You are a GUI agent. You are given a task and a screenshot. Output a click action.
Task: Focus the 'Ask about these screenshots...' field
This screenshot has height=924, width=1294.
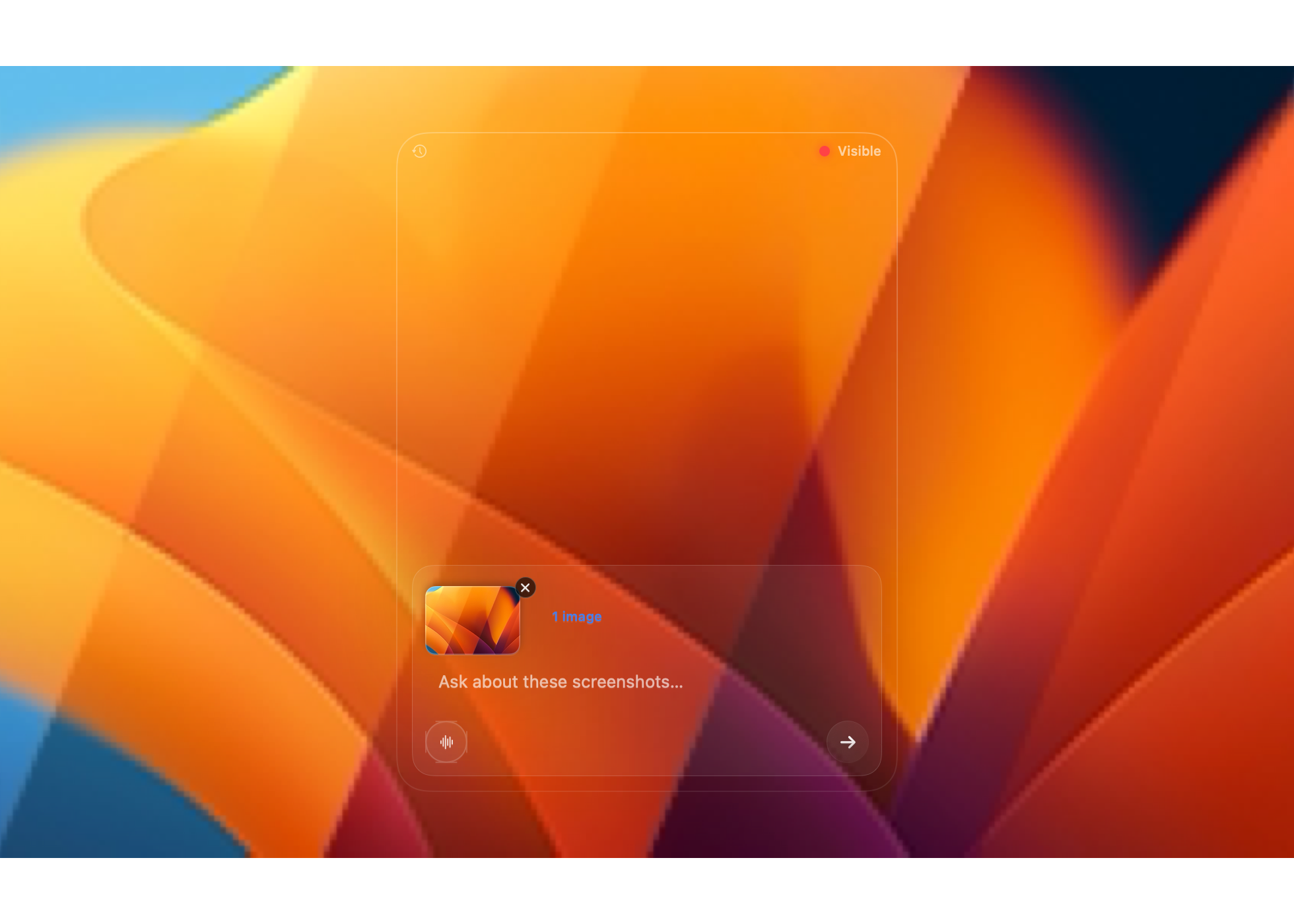pyautogui.click(x=561, y=682)
